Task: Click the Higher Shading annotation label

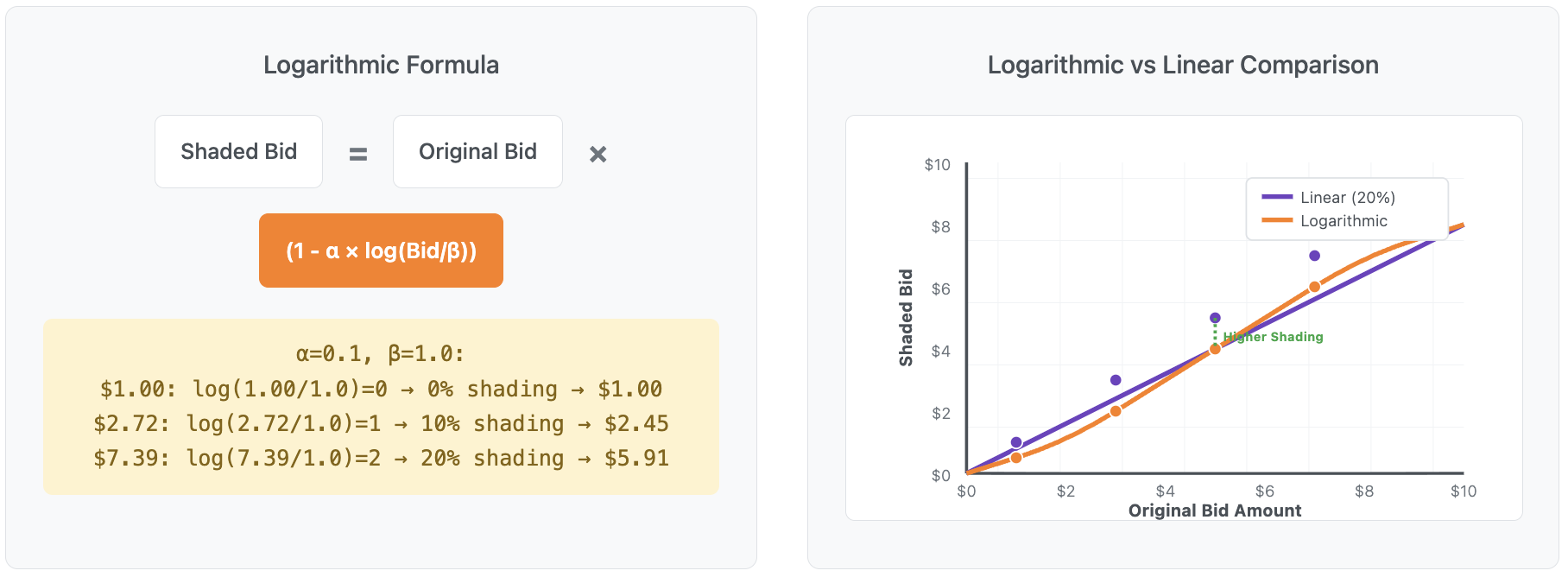Action: tap(1274, 337)
